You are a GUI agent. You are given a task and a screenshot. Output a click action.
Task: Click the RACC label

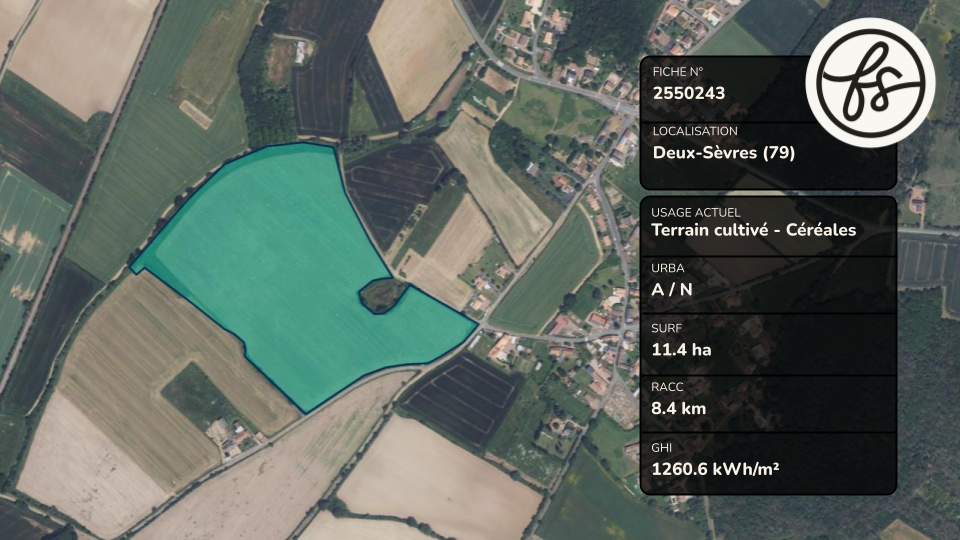pyautogui.click(x=667, y=387)
